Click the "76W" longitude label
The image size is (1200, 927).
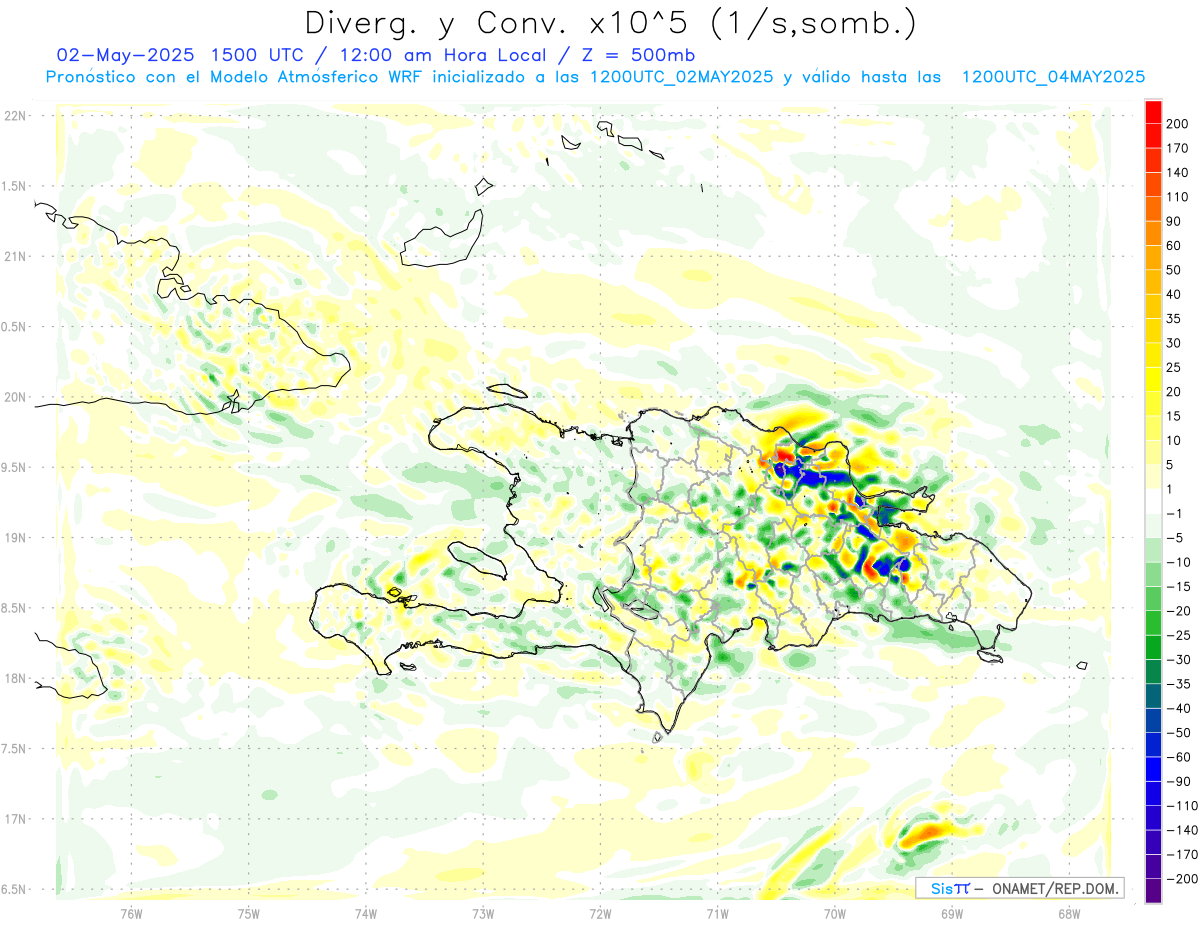point(131,914)
